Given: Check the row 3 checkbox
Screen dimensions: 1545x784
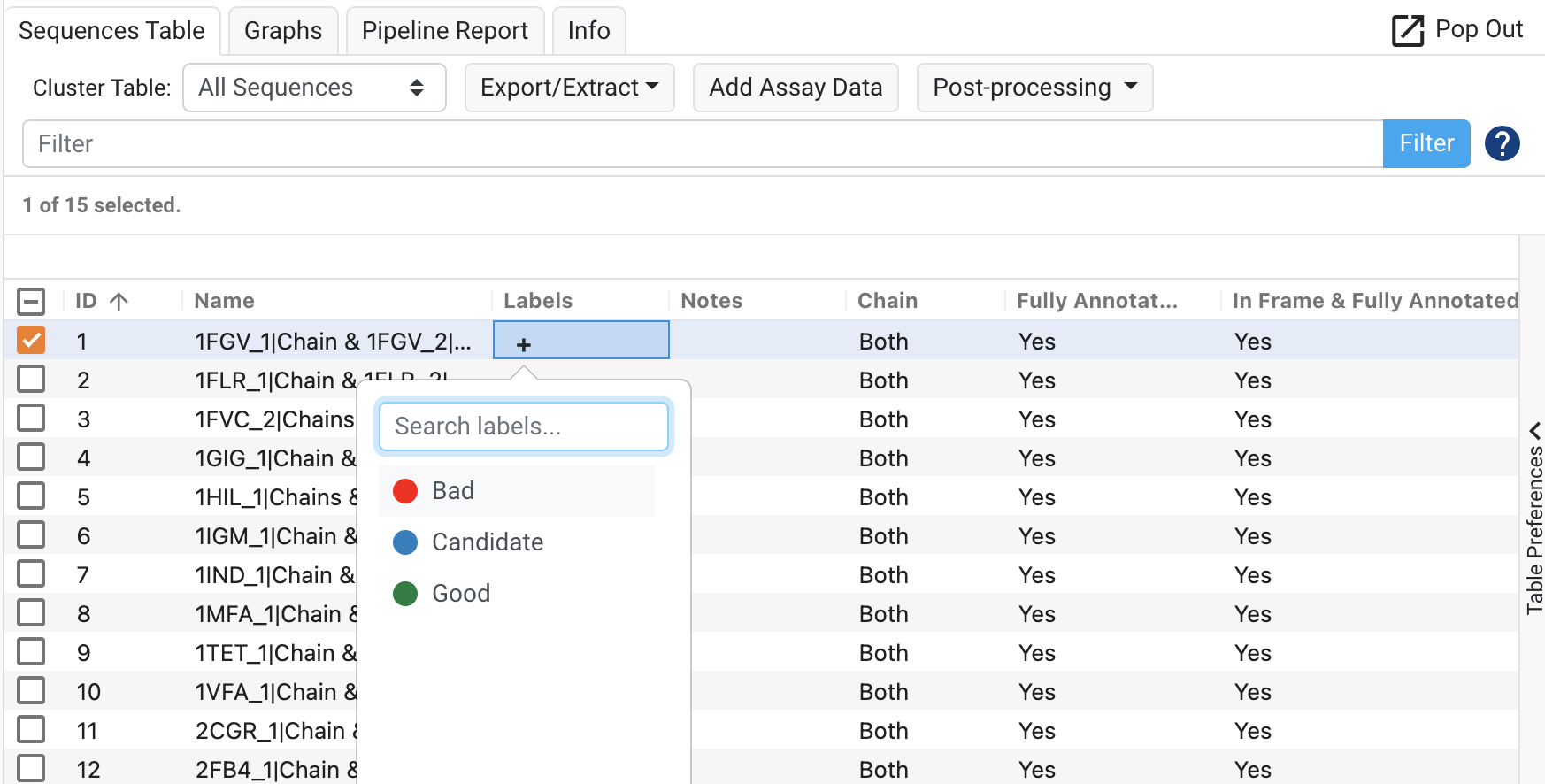Looking at the screenshot, I should pyautogui.click(x=31, y=419).
